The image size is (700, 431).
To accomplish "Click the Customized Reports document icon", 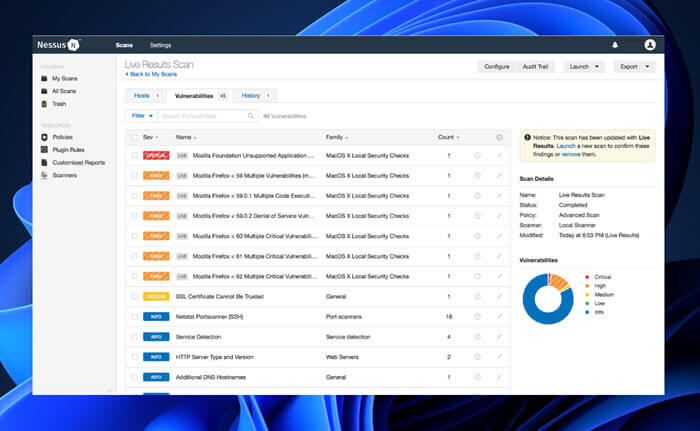I will [x=44, y=163].
